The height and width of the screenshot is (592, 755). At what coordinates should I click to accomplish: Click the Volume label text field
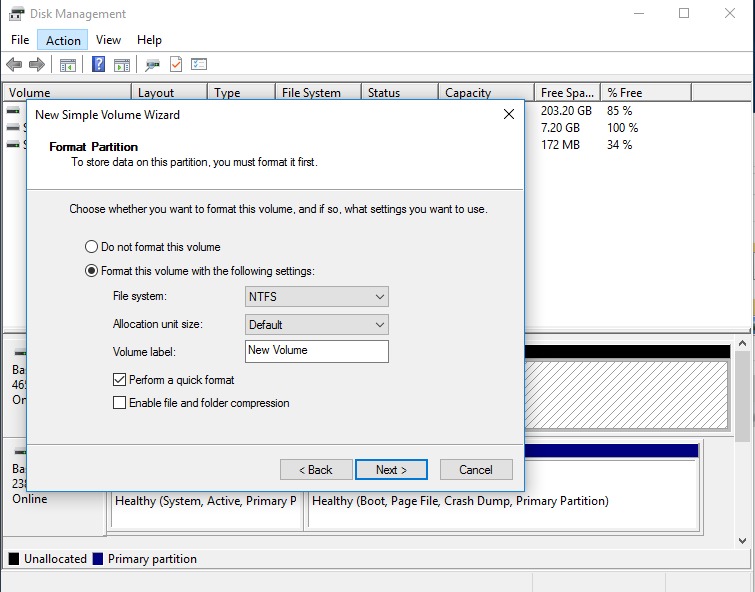[316, 351]
